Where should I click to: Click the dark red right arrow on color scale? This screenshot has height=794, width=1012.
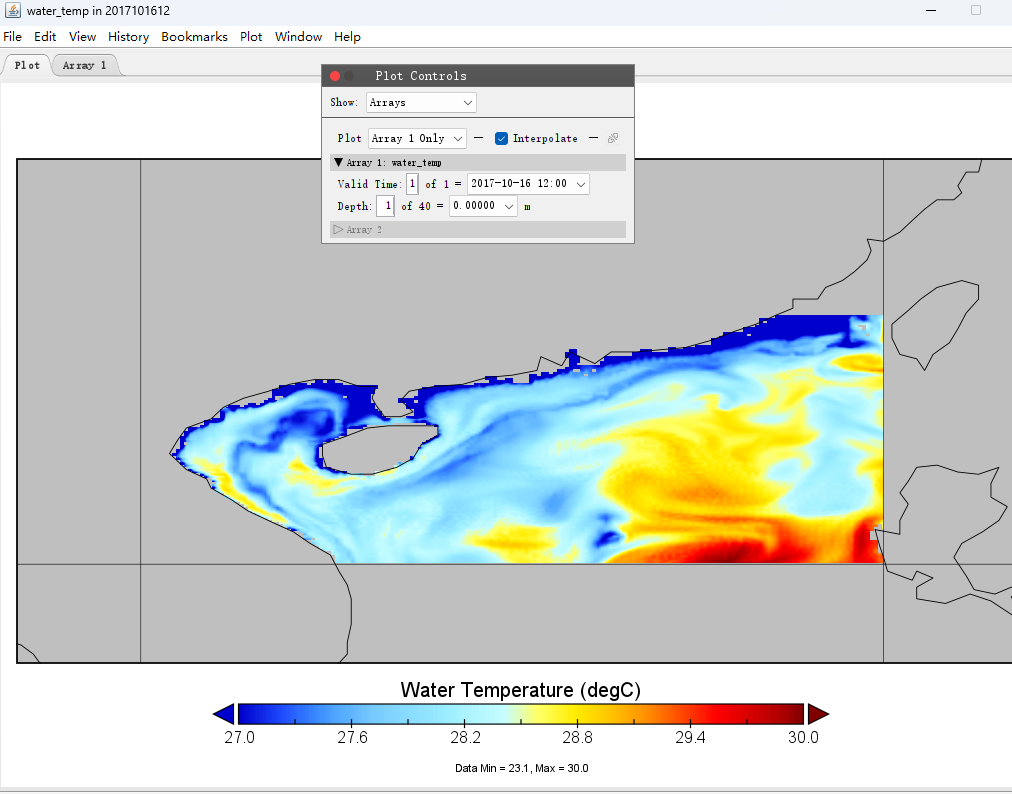point(818,713)
